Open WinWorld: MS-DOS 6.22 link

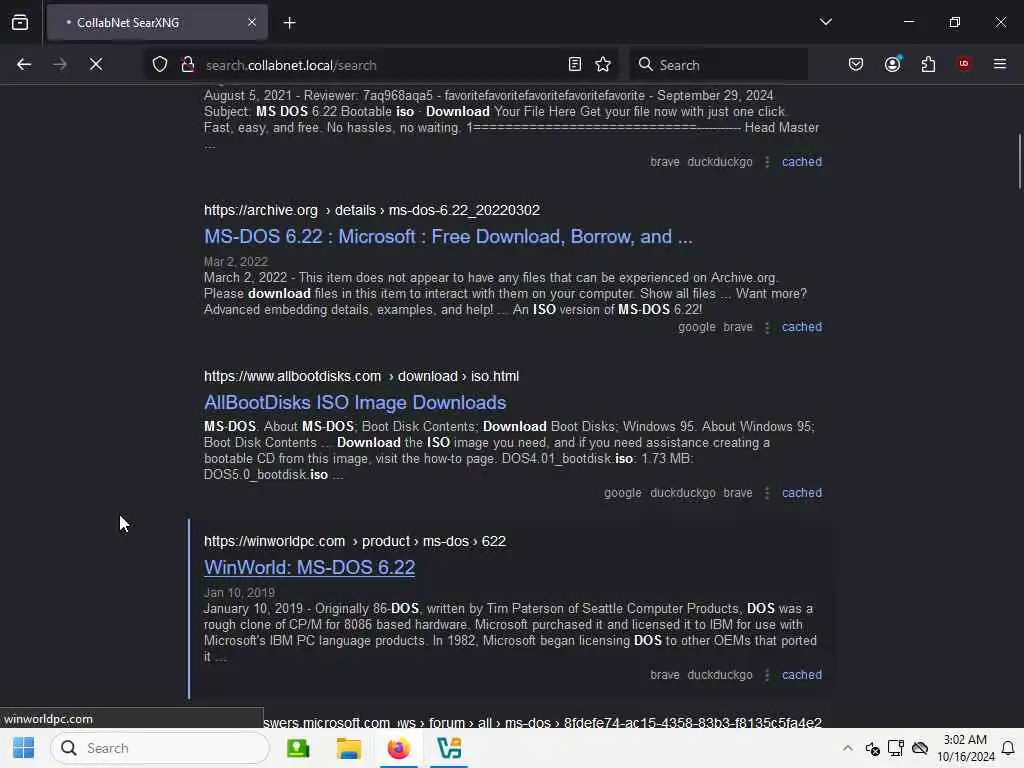click(309, 568)
